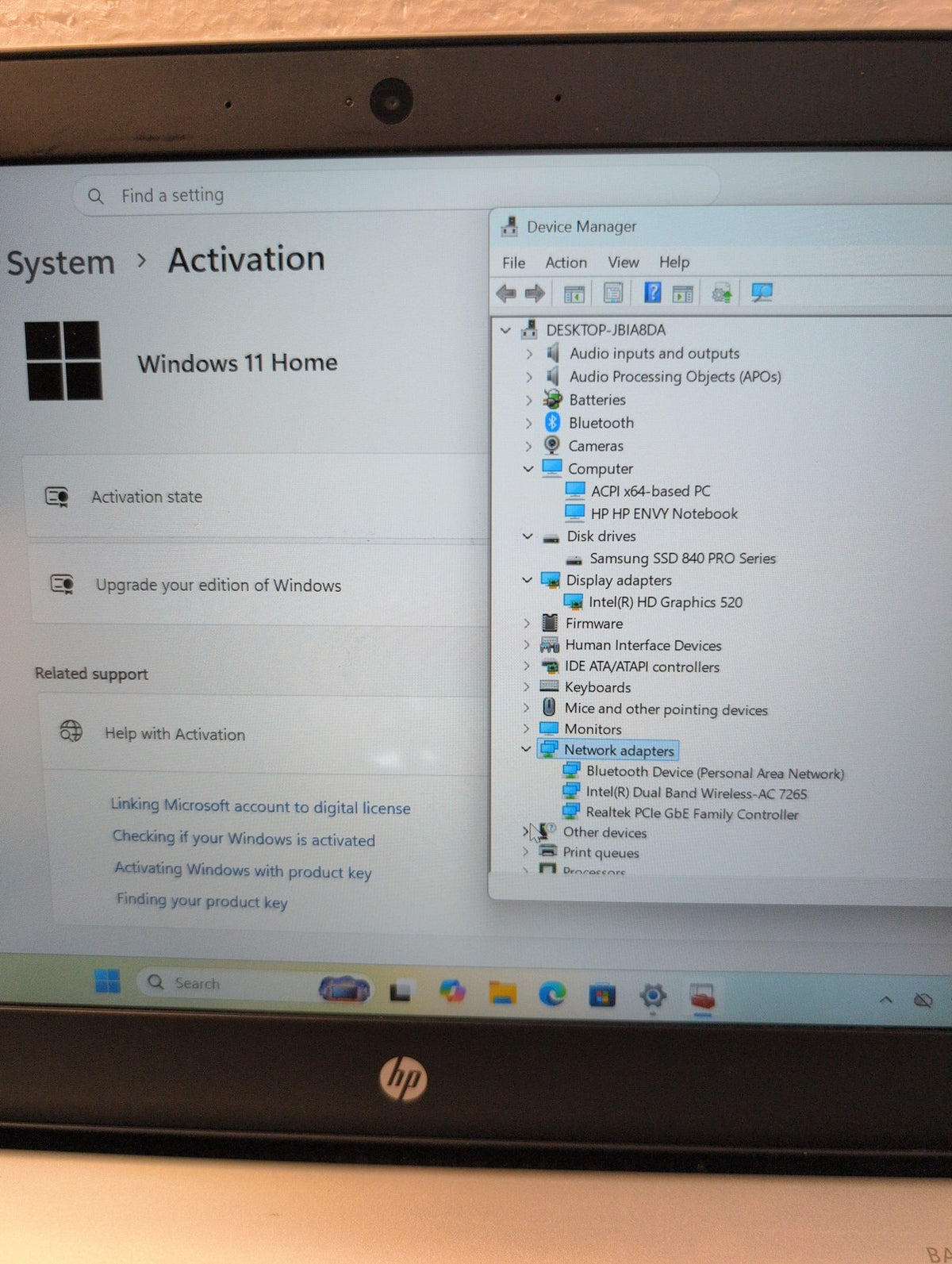Go back to System in Settings breadcrumb
The image size is (952, 1264).
(60, 263)
